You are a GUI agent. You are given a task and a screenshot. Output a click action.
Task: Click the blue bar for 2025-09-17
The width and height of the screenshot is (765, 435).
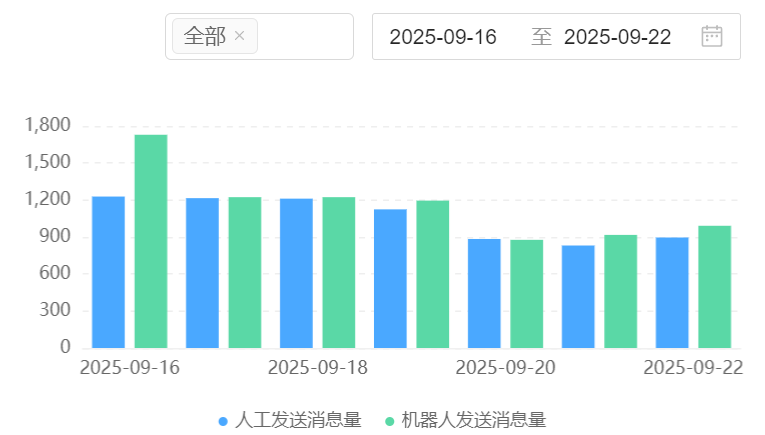coord(202,273)
